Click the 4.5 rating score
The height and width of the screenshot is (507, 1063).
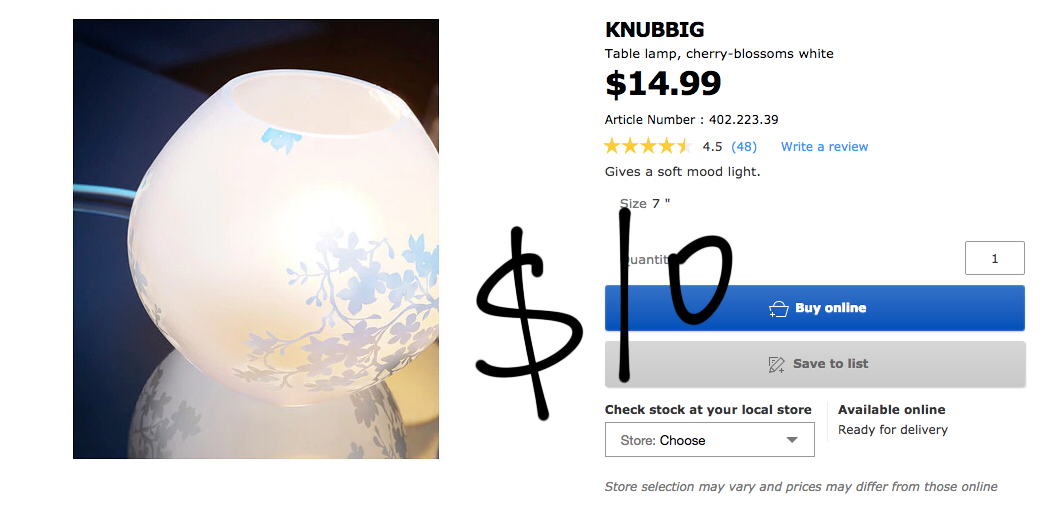click(x=712, y=146)
